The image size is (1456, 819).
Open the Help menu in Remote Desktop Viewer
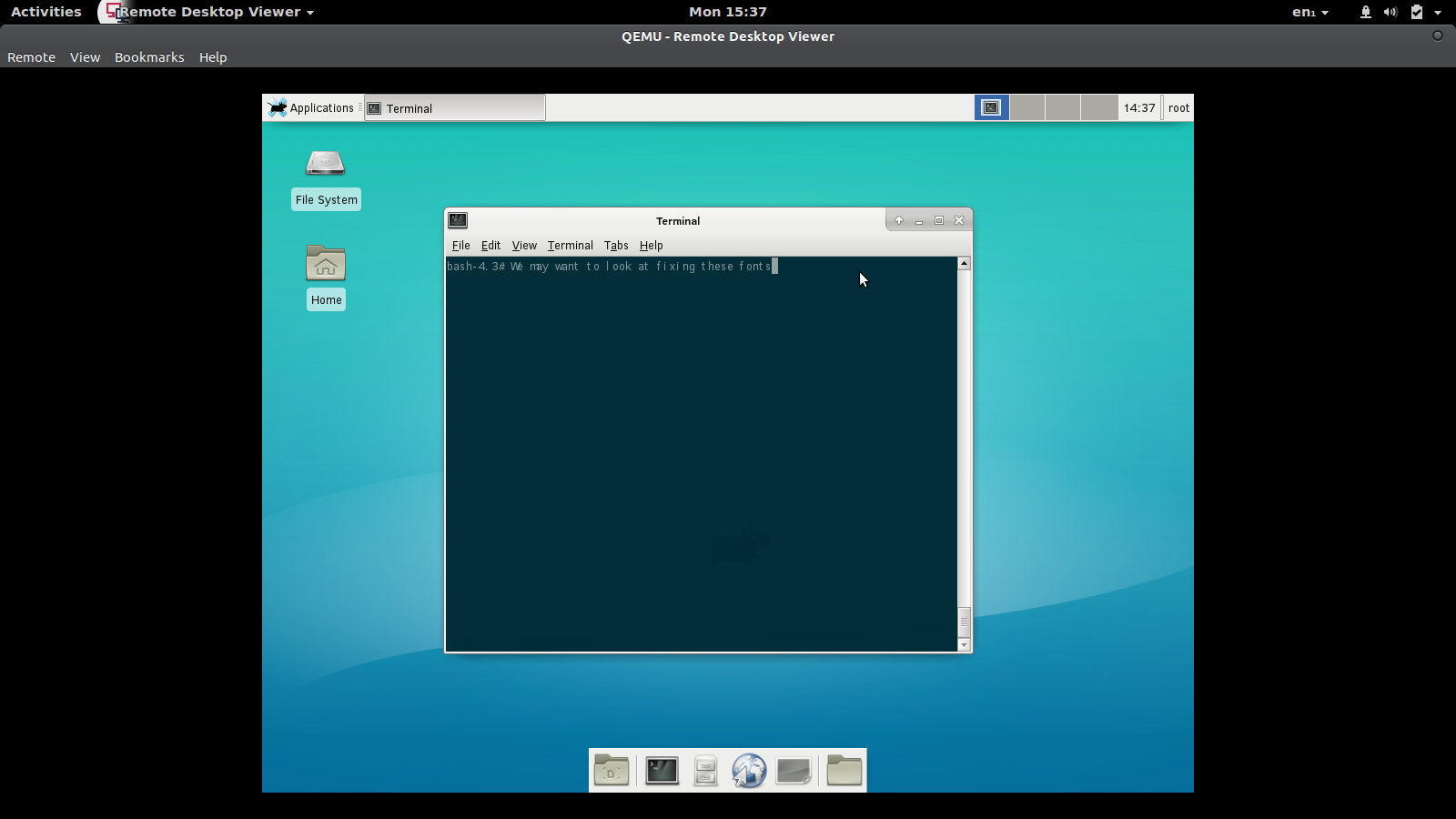[x=213, y=57]
